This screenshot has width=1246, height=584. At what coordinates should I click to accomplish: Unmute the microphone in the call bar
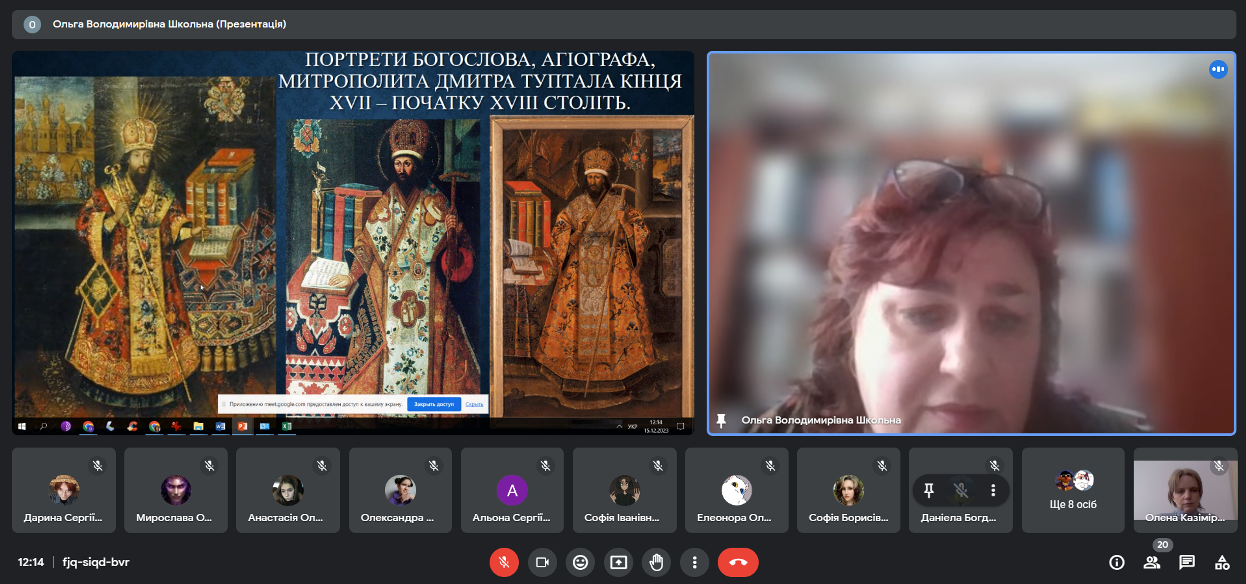(x=504, y=562)
